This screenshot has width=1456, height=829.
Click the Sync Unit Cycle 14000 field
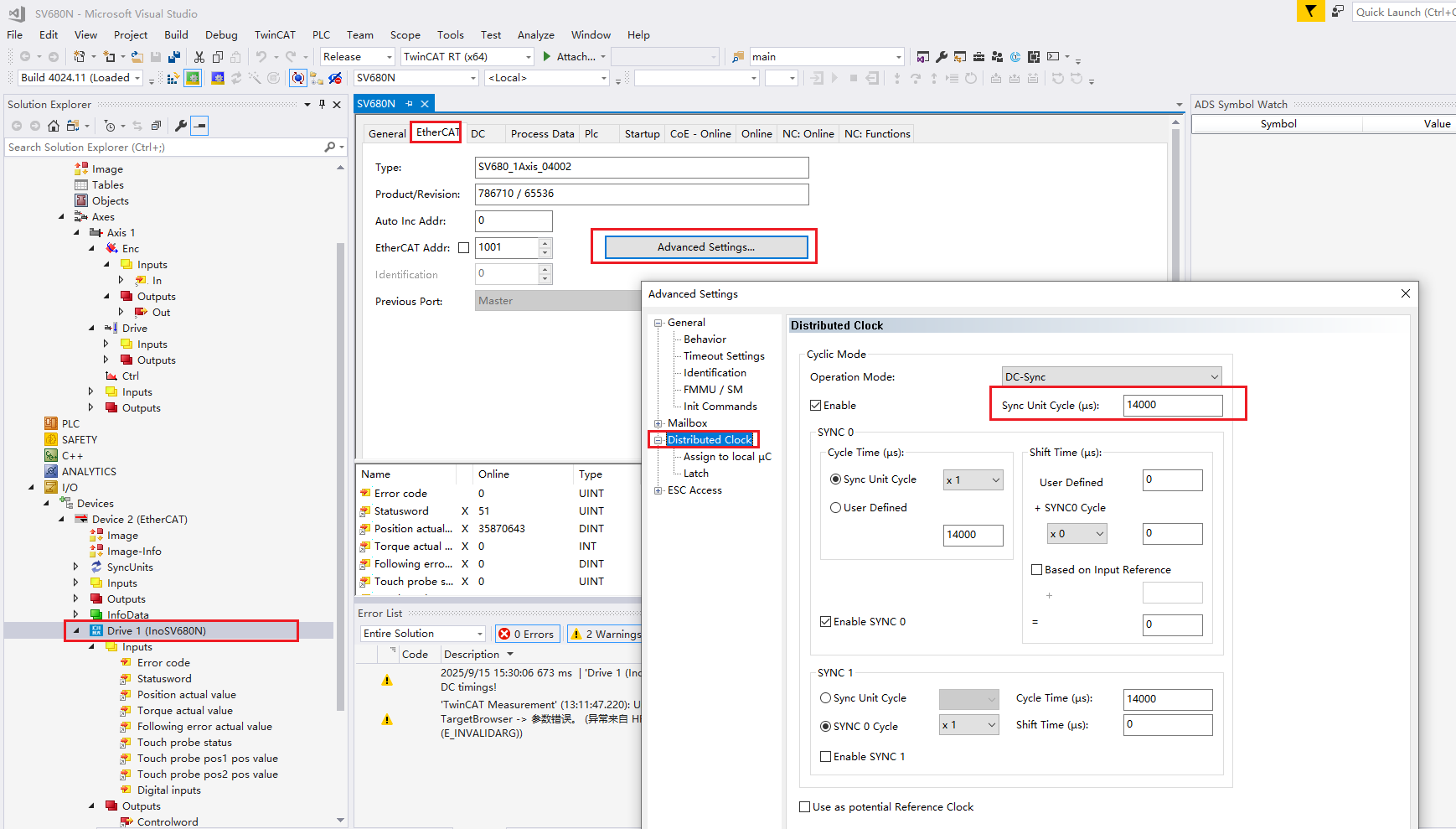pyautogui.click(x=1173, y=405)
